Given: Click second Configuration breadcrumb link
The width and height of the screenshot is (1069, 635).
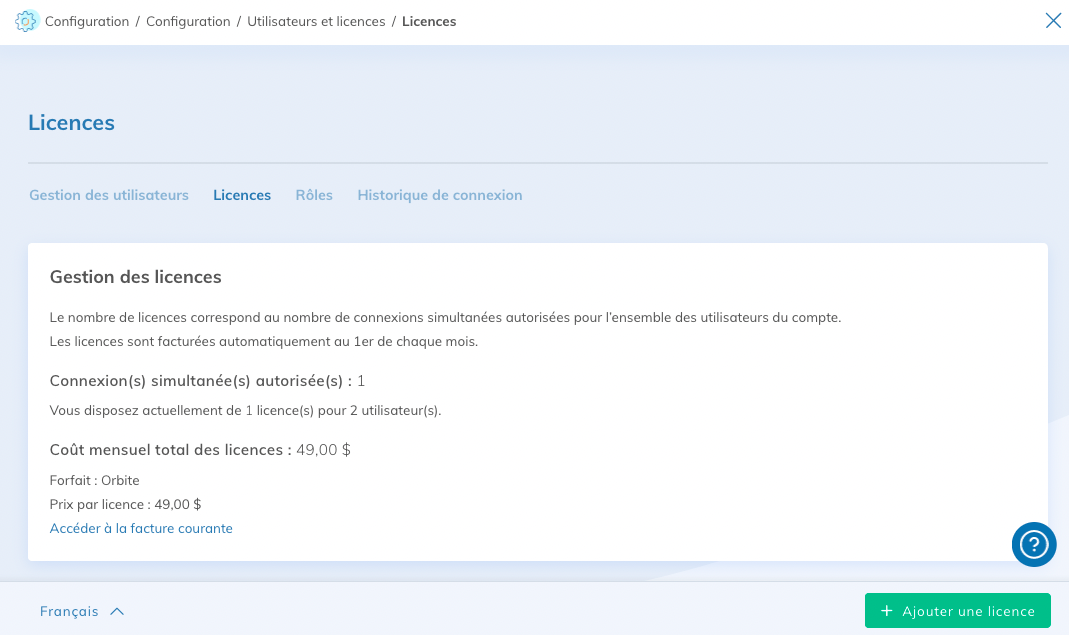Looking at the screenshot, I should (x=188, y=21).
